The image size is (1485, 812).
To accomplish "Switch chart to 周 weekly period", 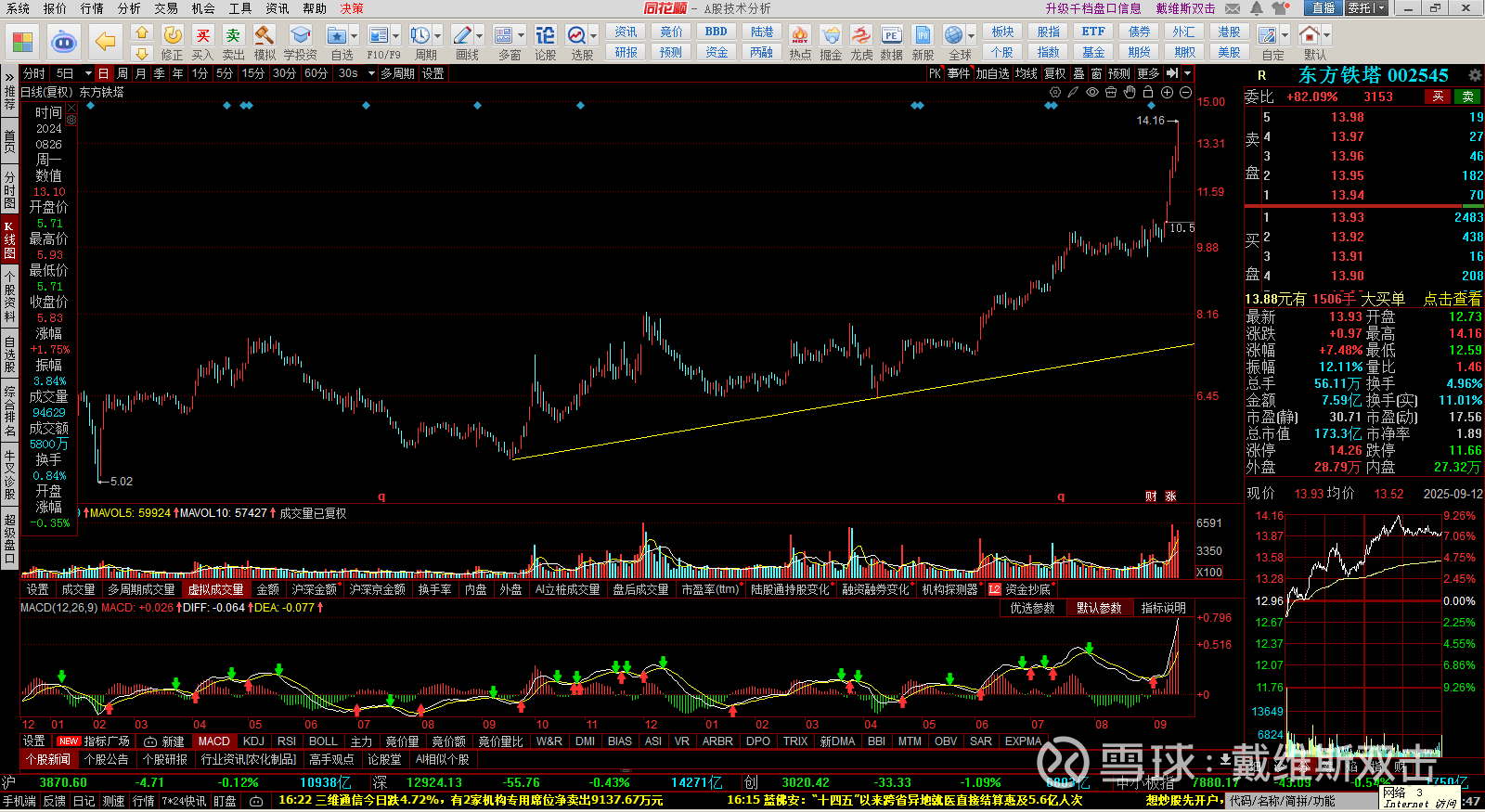I will tap(122, 73).
